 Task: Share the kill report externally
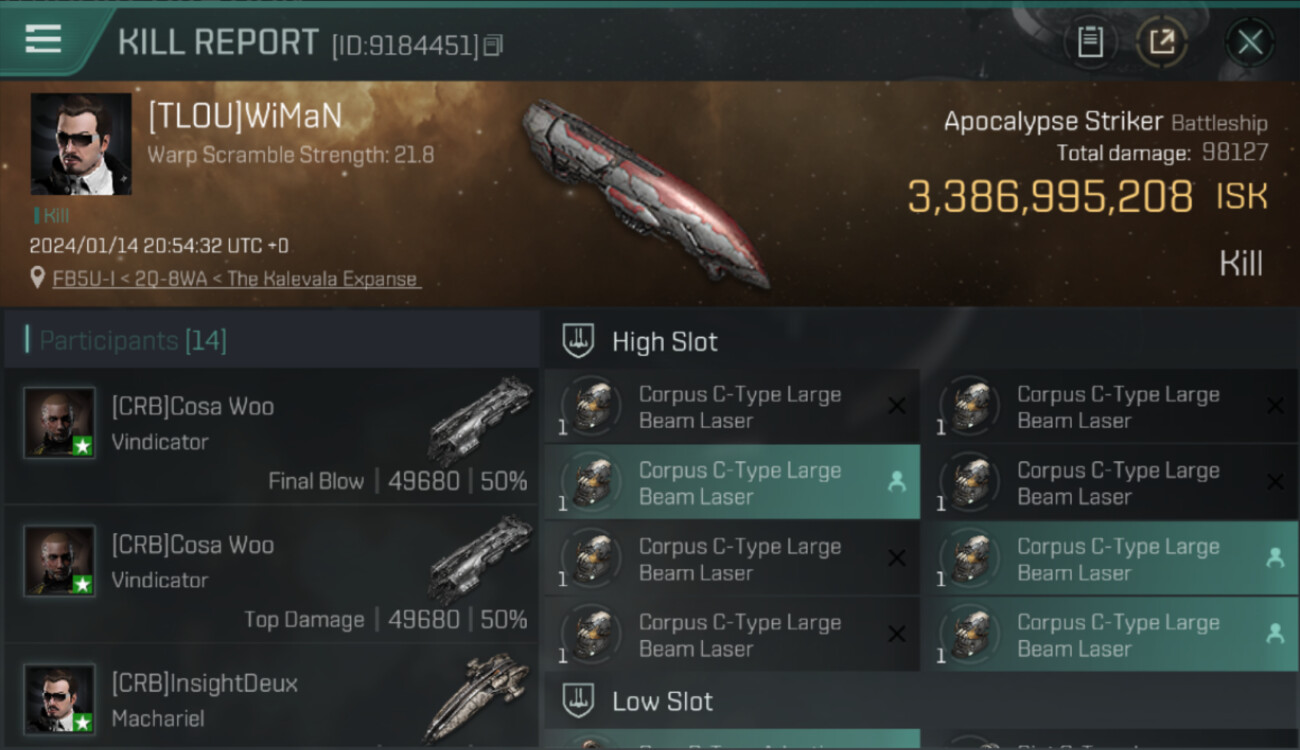(1161, 42)
